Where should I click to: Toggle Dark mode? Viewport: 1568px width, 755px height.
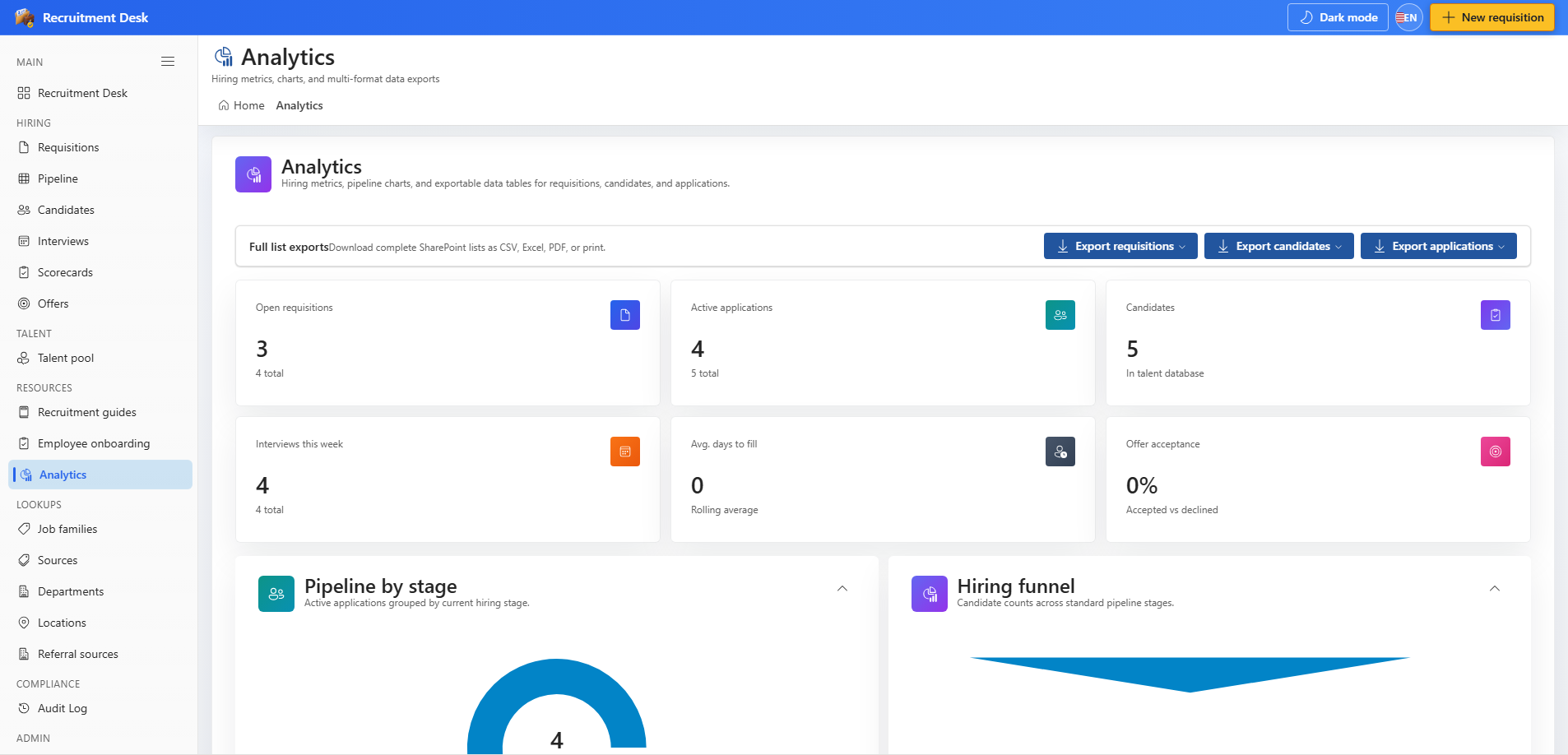click(x=1338, y=17)
